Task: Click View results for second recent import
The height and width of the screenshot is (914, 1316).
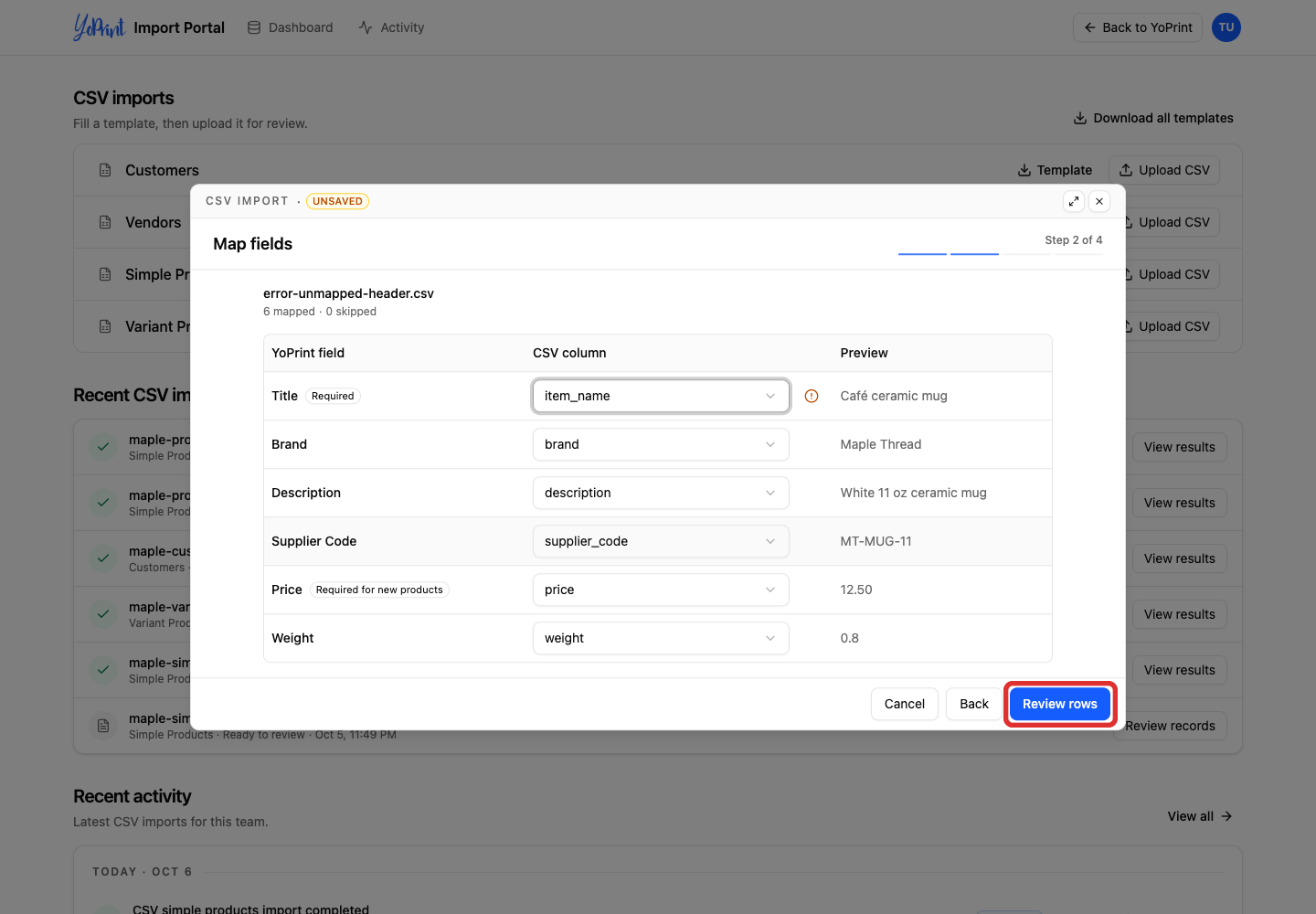Action: (1180, 503)
